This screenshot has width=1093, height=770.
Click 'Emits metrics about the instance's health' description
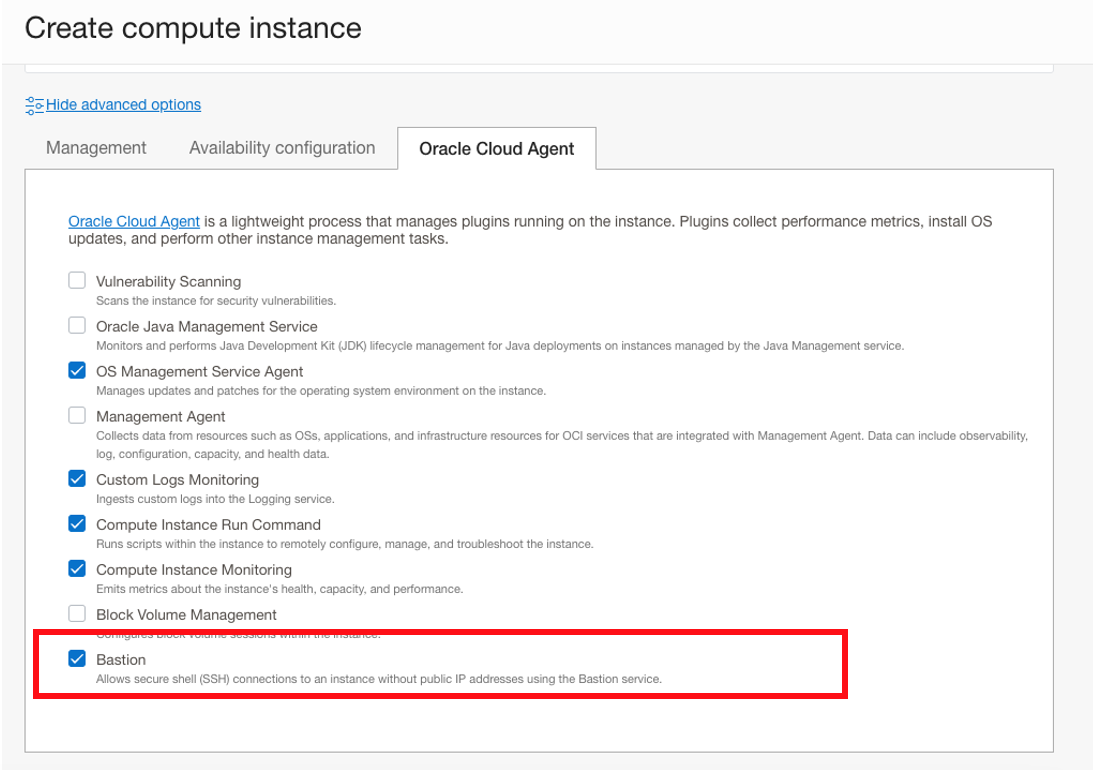pyautogui.click(x=280, y=589)
